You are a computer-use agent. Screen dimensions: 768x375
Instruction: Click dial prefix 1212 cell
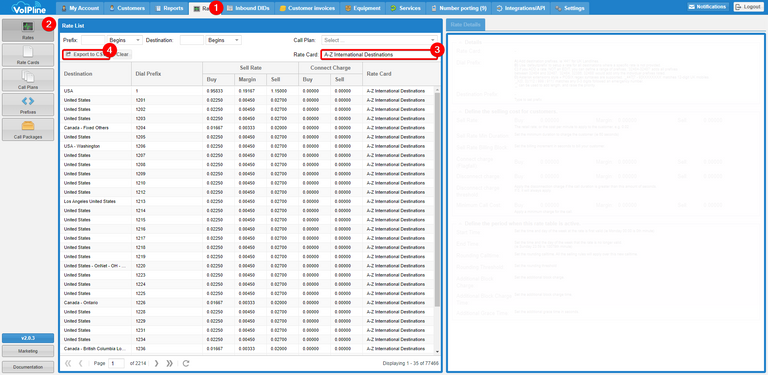point(167,192)
